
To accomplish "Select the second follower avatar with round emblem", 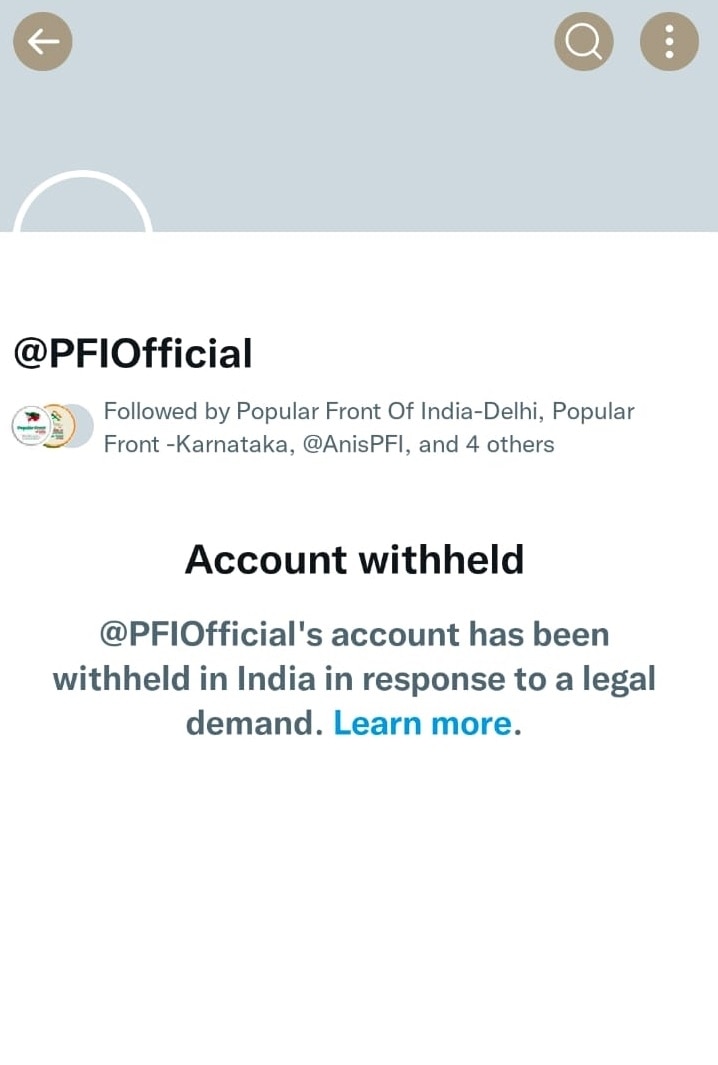I will click(x=56, y=426).
